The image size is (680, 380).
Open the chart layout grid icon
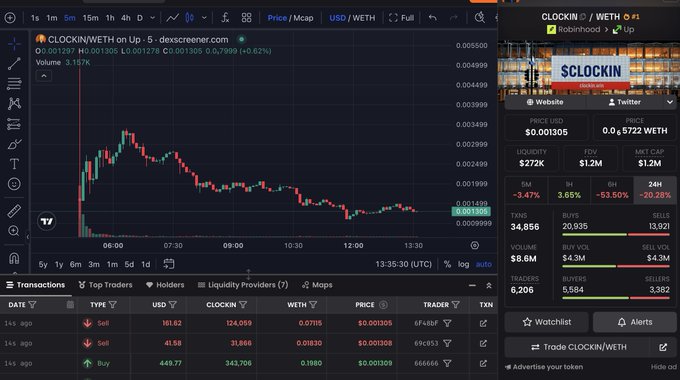tap(246, 18)
